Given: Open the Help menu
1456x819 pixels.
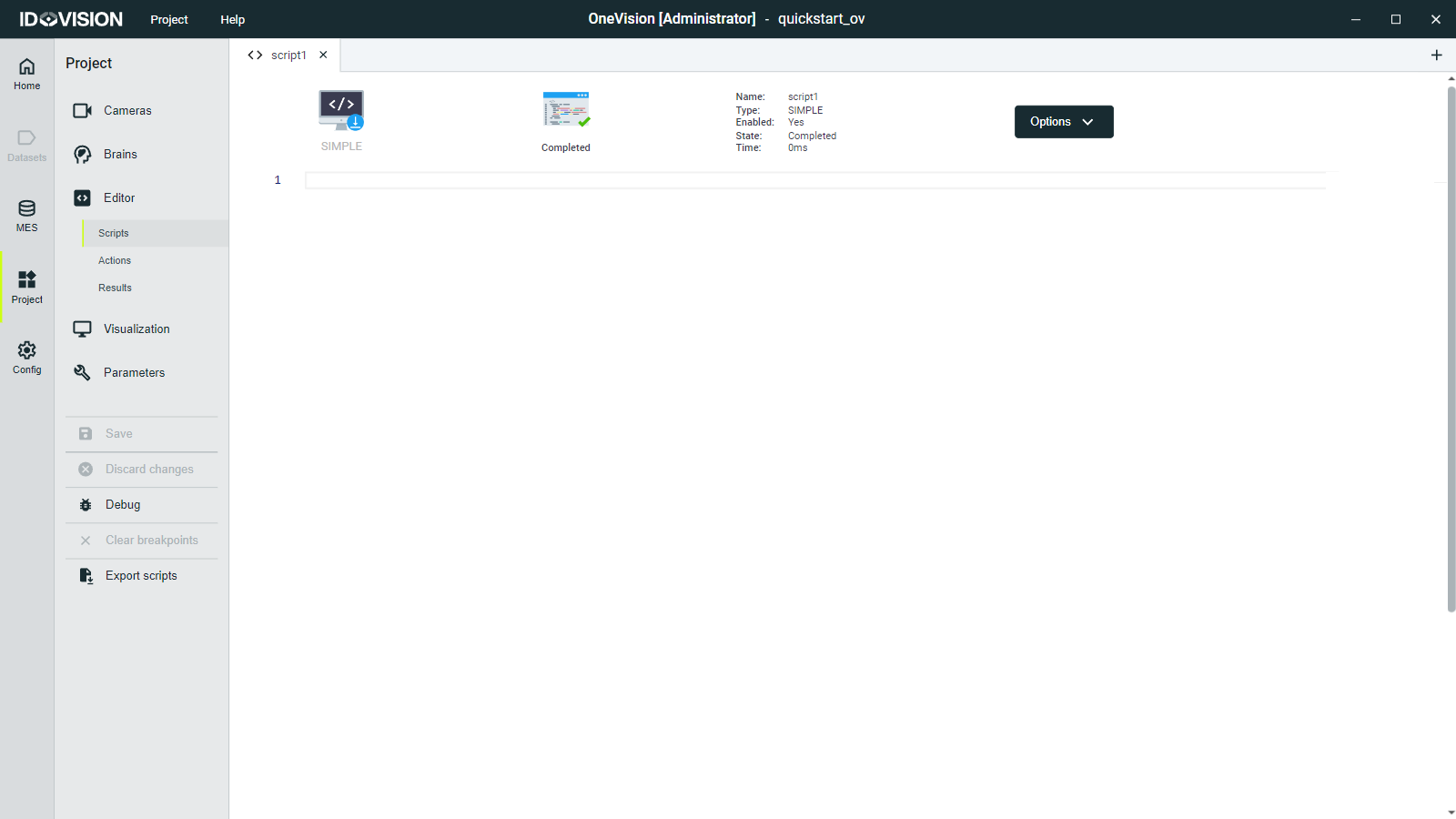Looking at the screenshot, I should pos(232,19).
